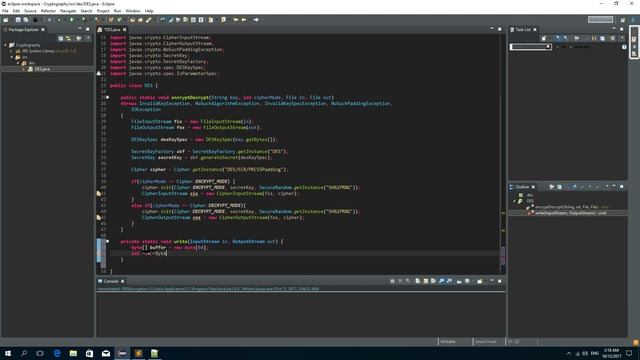Focus the Quick Access field
The image size is (640, 360).
pos(600,19)
